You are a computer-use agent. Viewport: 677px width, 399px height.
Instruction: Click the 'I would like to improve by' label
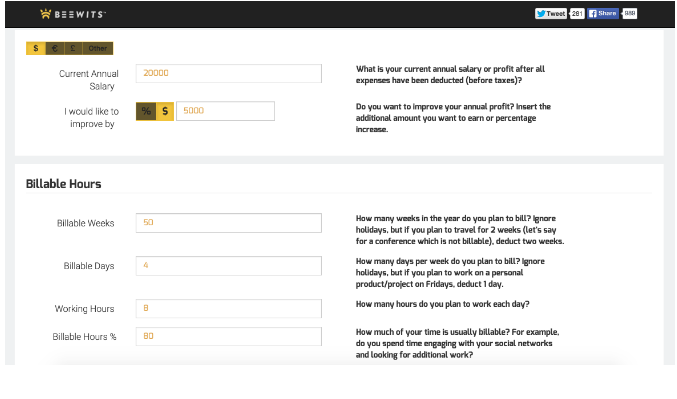[92, 117]
